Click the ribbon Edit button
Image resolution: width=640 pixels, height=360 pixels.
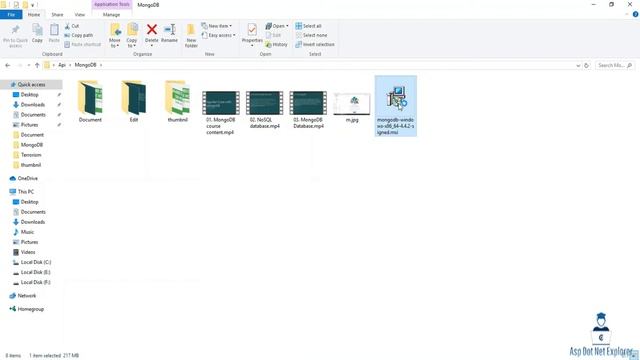[x=273, y=35]
